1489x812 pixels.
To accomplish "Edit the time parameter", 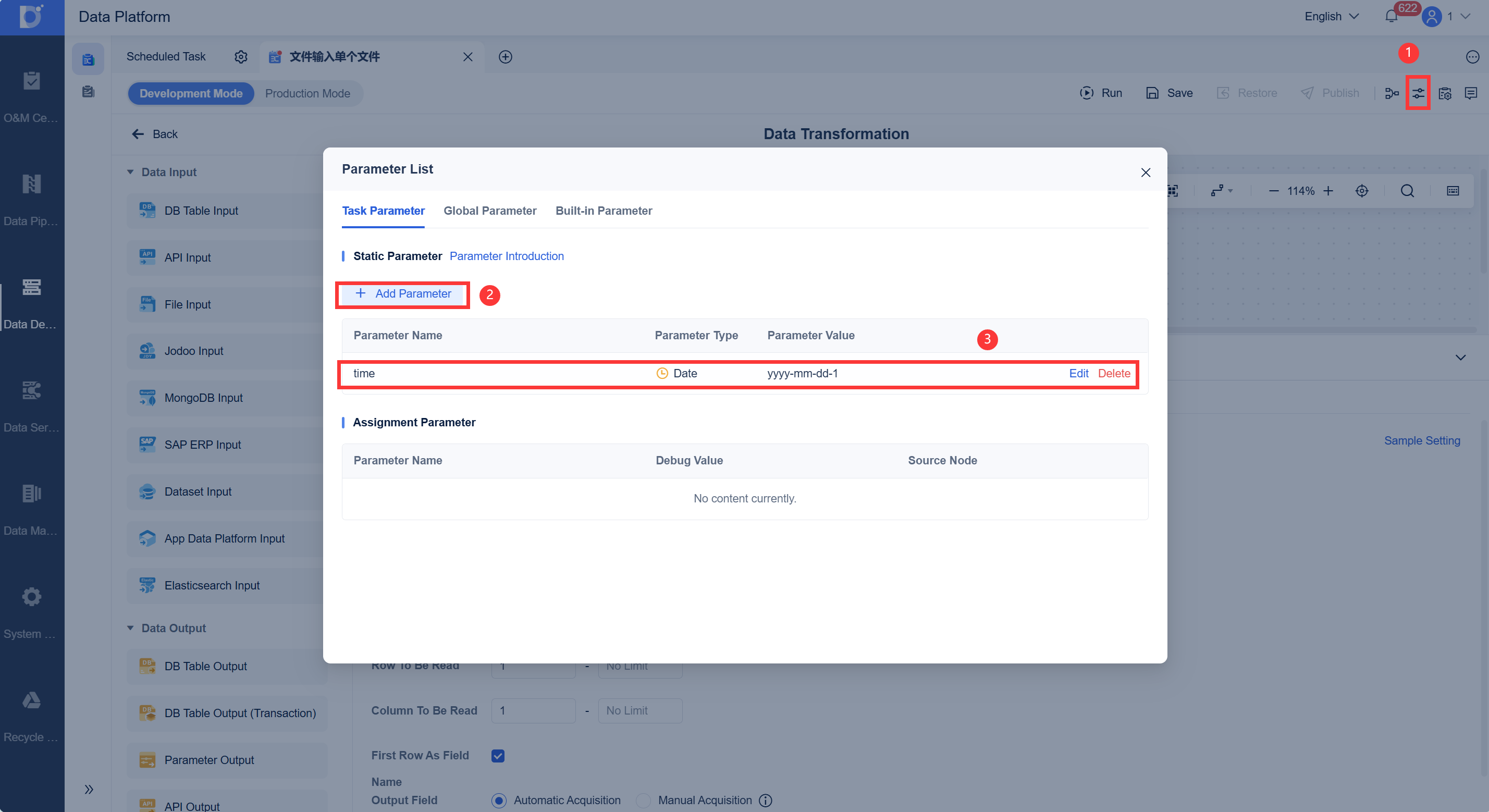I will click(x=1078, y=373).
